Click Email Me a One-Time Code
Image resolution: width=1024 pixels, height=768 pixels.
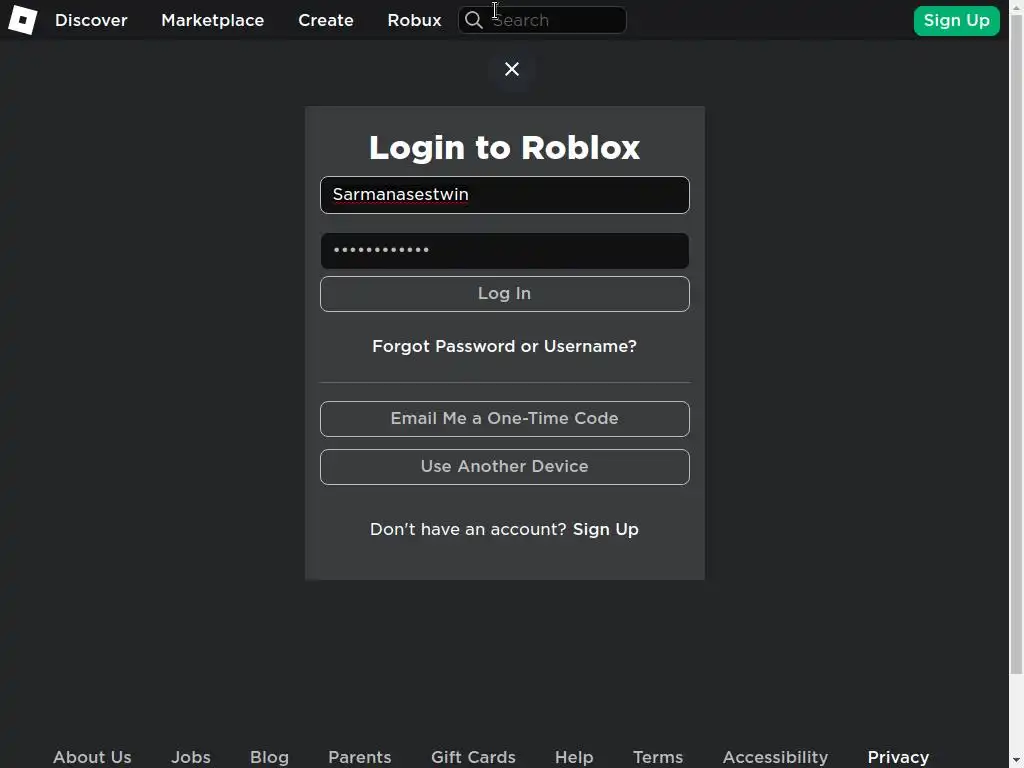505,419
